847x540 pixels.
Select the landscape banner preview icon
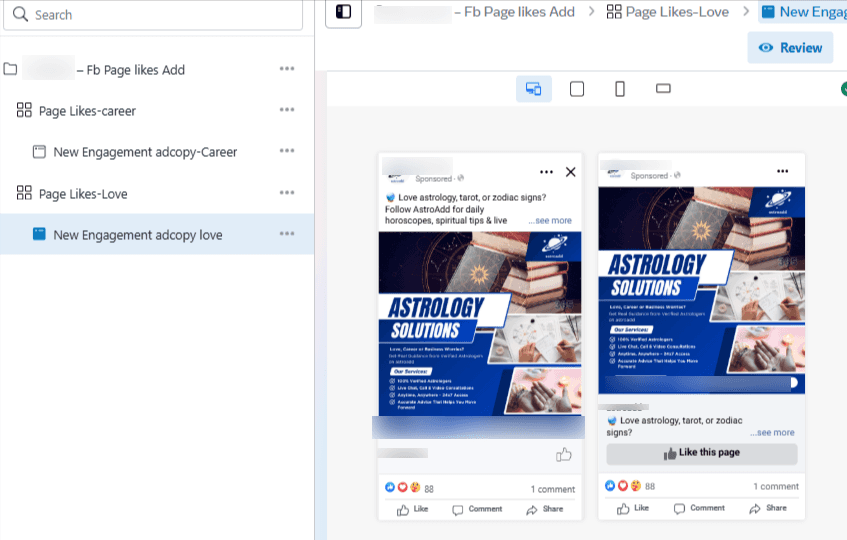point(663,88)
